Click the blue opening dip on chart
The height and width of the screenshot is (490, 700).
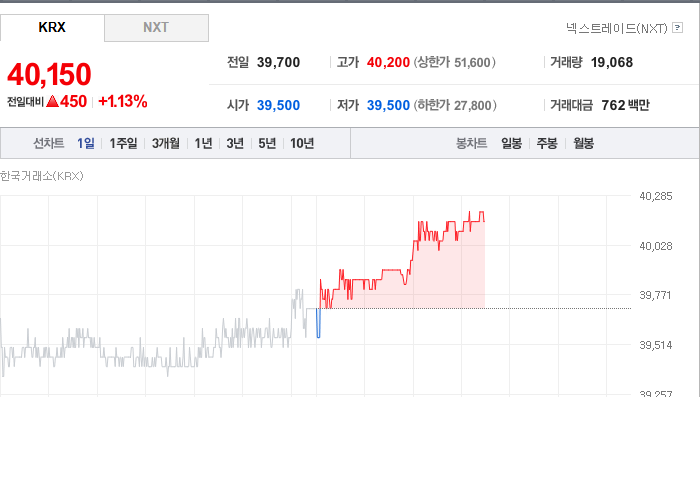[318, 324]
